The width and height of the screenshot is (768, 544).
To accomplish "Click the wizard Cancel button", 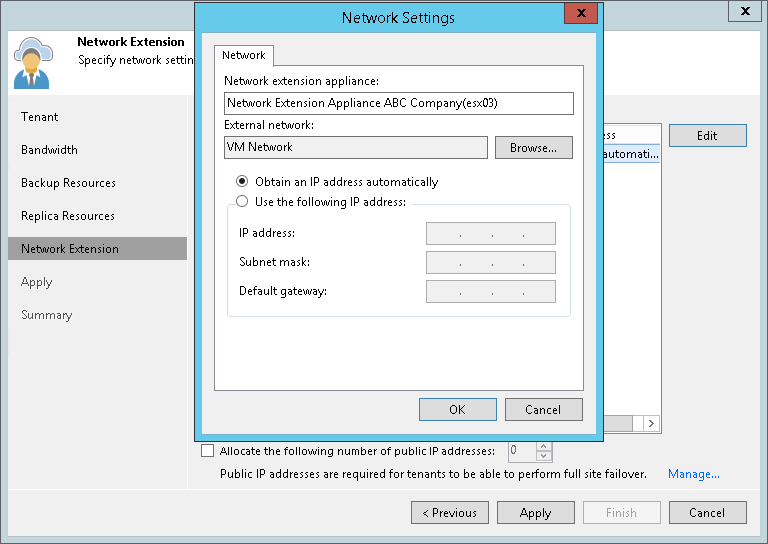I will 708,513.
